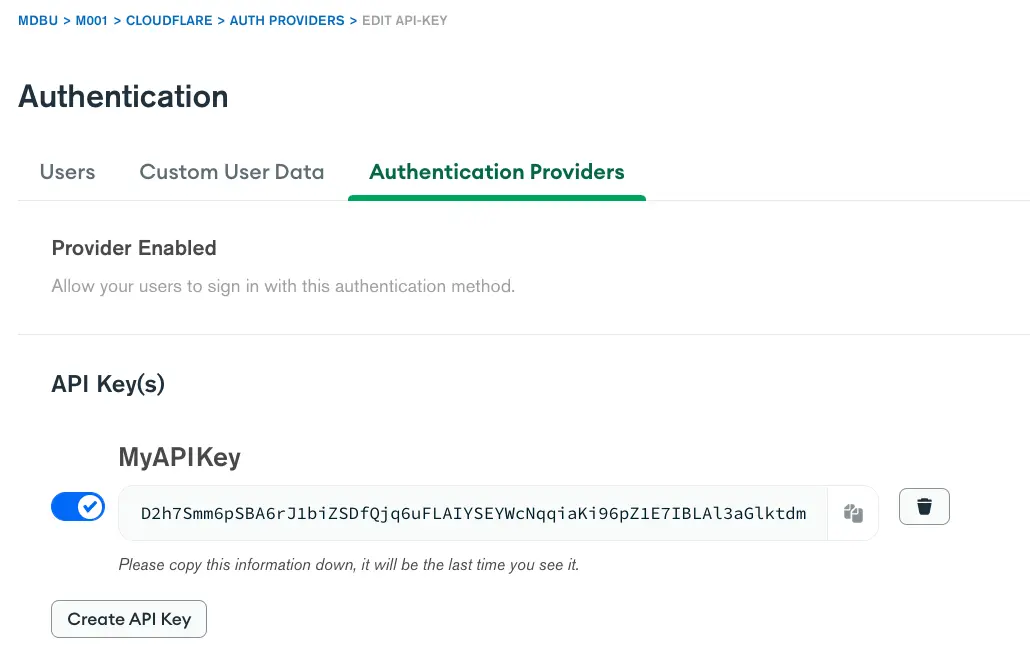Click the Provider Enabled section heading
1030x662 pixels.
coord(134,248)
